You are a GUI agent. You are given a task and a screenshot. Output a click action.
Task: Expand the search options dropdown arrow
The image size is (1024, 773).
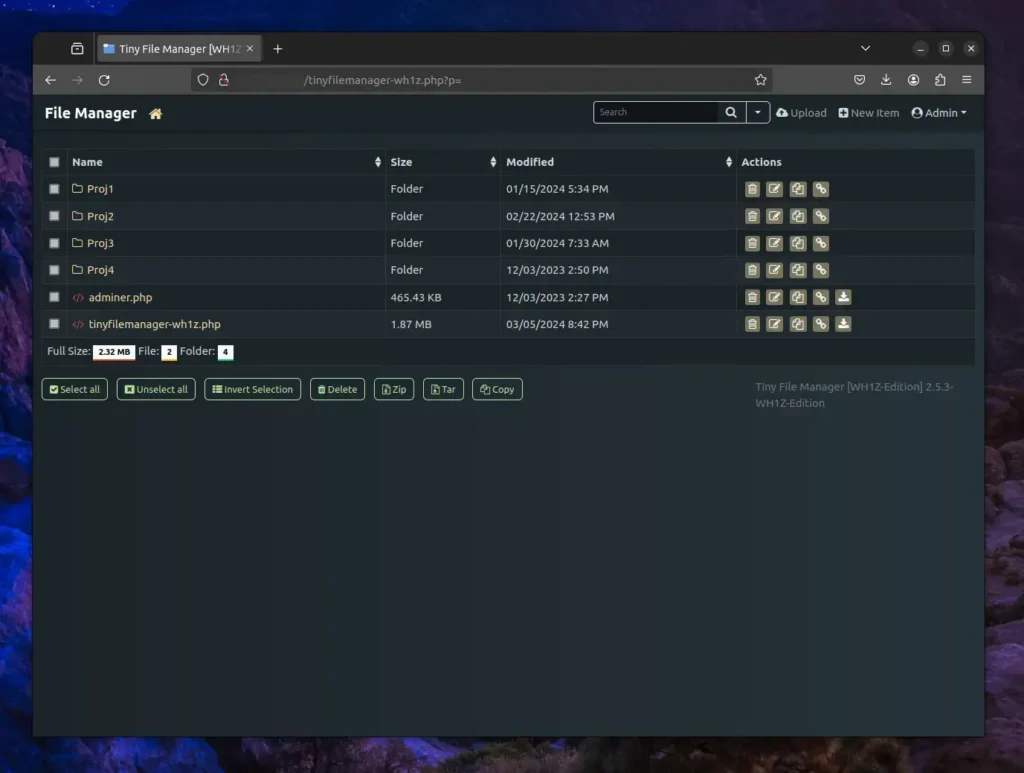(x=758, y=113)
